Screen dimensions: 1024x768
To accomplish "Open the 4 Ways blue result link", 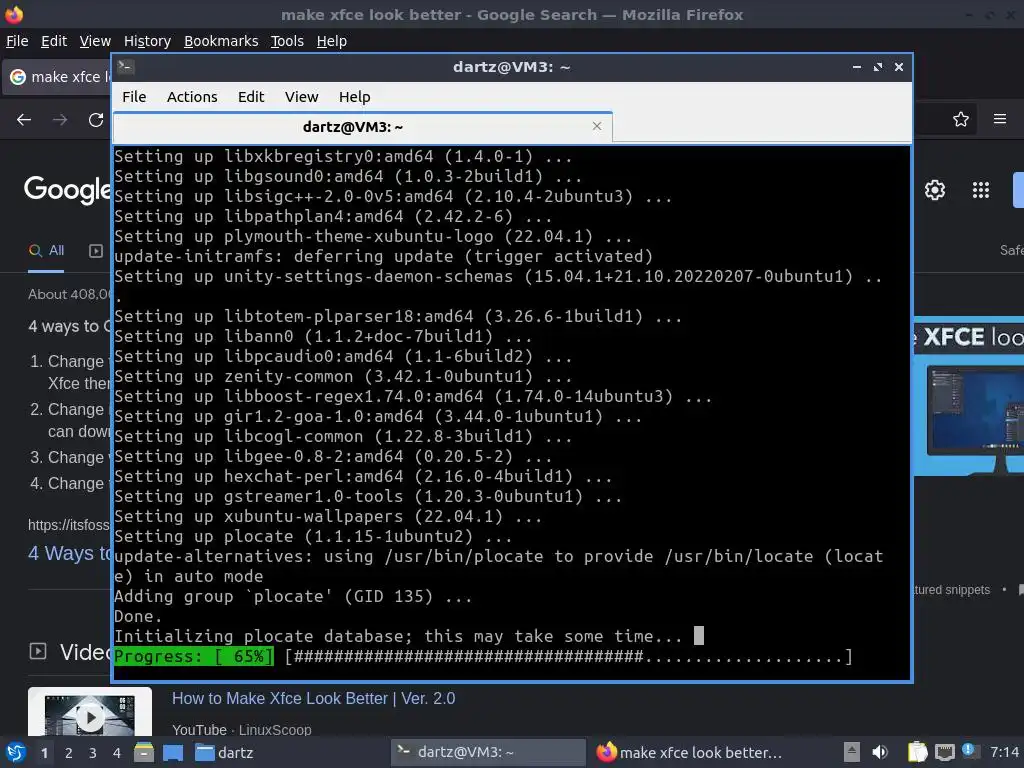I will pos(70,553).
